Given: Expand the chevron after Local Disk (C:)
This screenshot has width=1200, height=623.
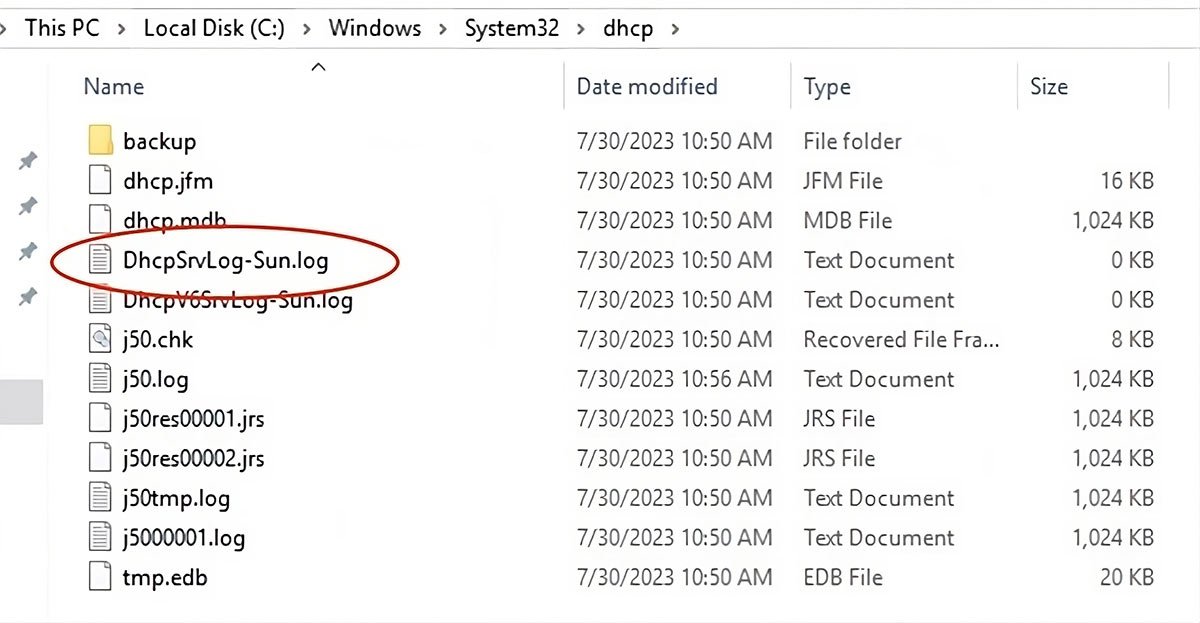Looking at the screenshot, I should pos(307,28).
